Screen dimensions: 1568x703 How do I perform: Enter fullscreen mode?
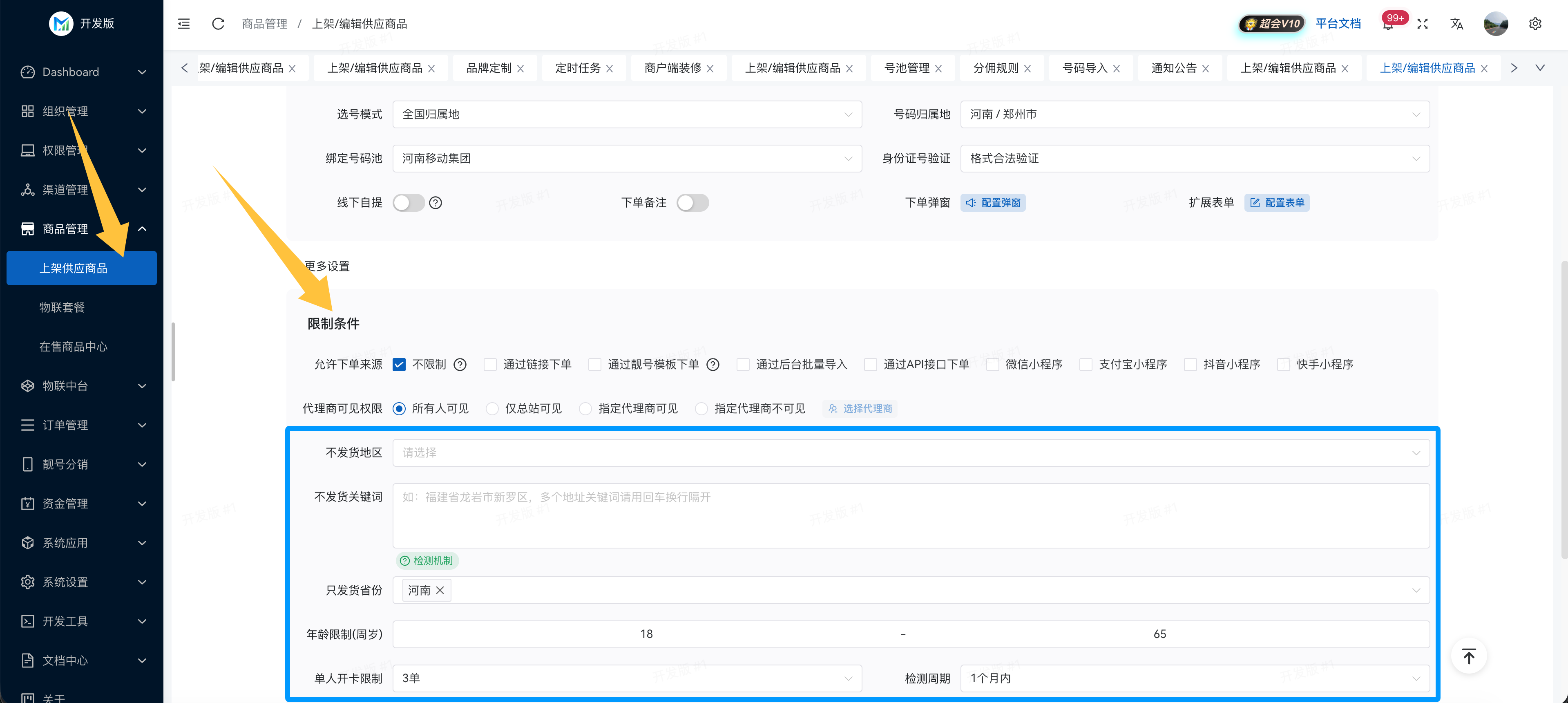[1423, 24]
